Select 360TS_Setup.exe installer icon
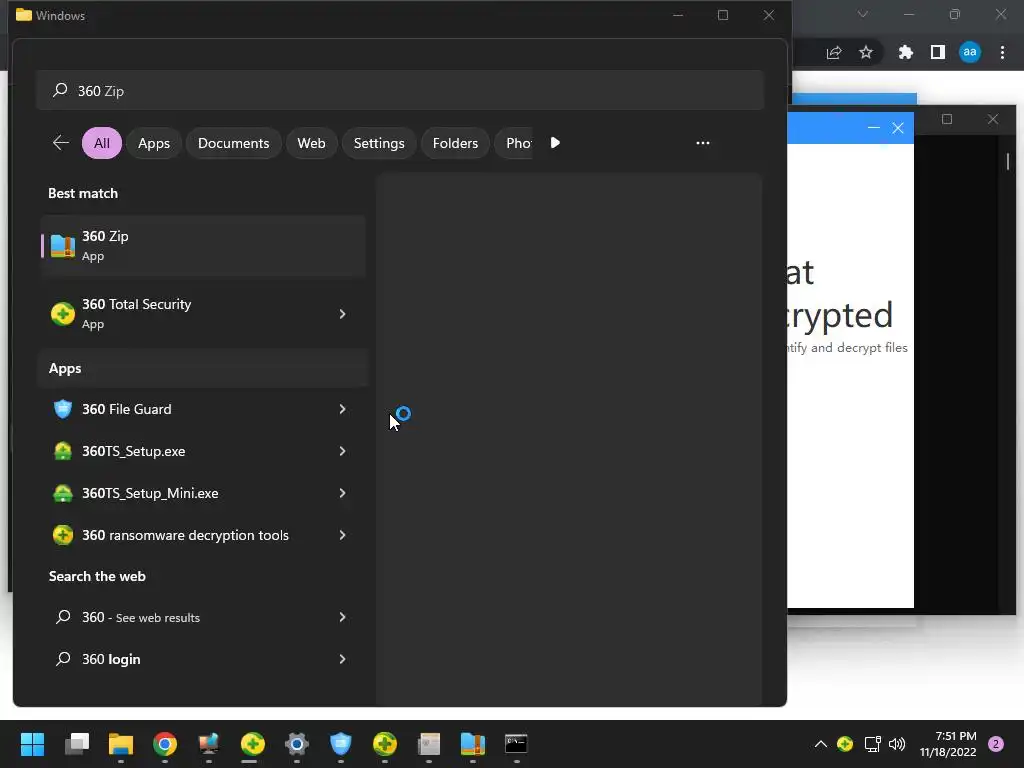The height and width of the screenshot is (768, 1024). tap(63, 451)
